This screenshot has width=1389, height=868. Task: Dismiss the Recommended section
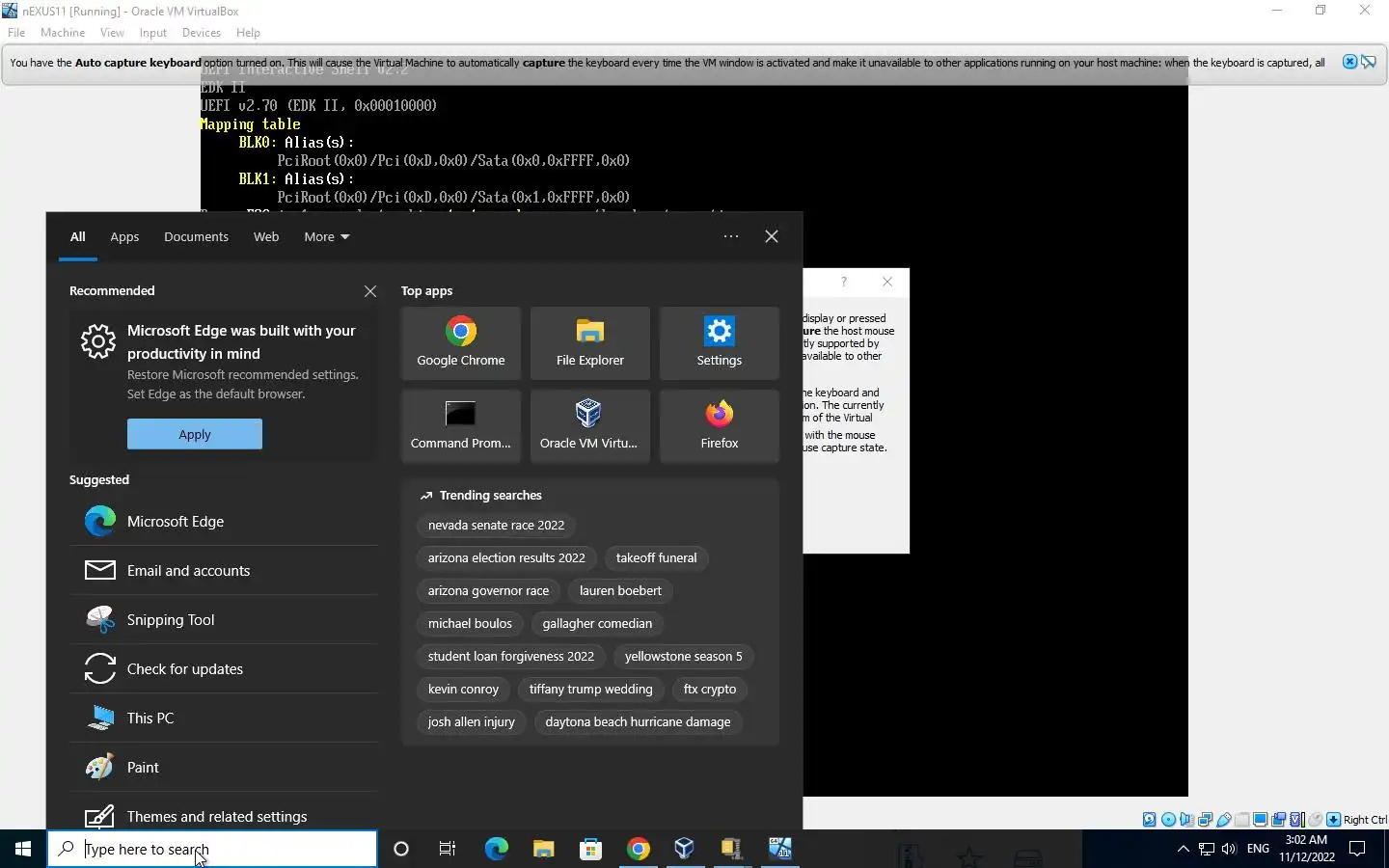[x=370, y=291]
